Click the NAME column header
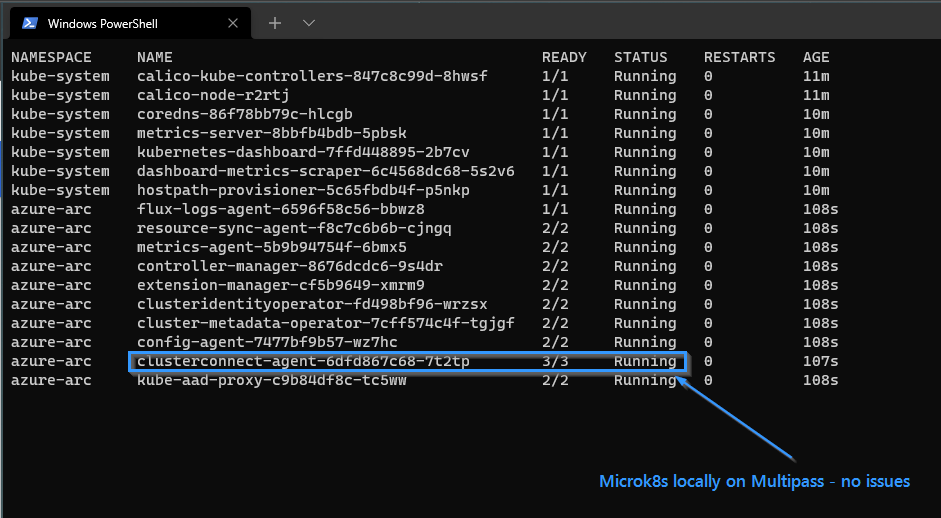Screen dimensions: 941x518 (155, 58)
